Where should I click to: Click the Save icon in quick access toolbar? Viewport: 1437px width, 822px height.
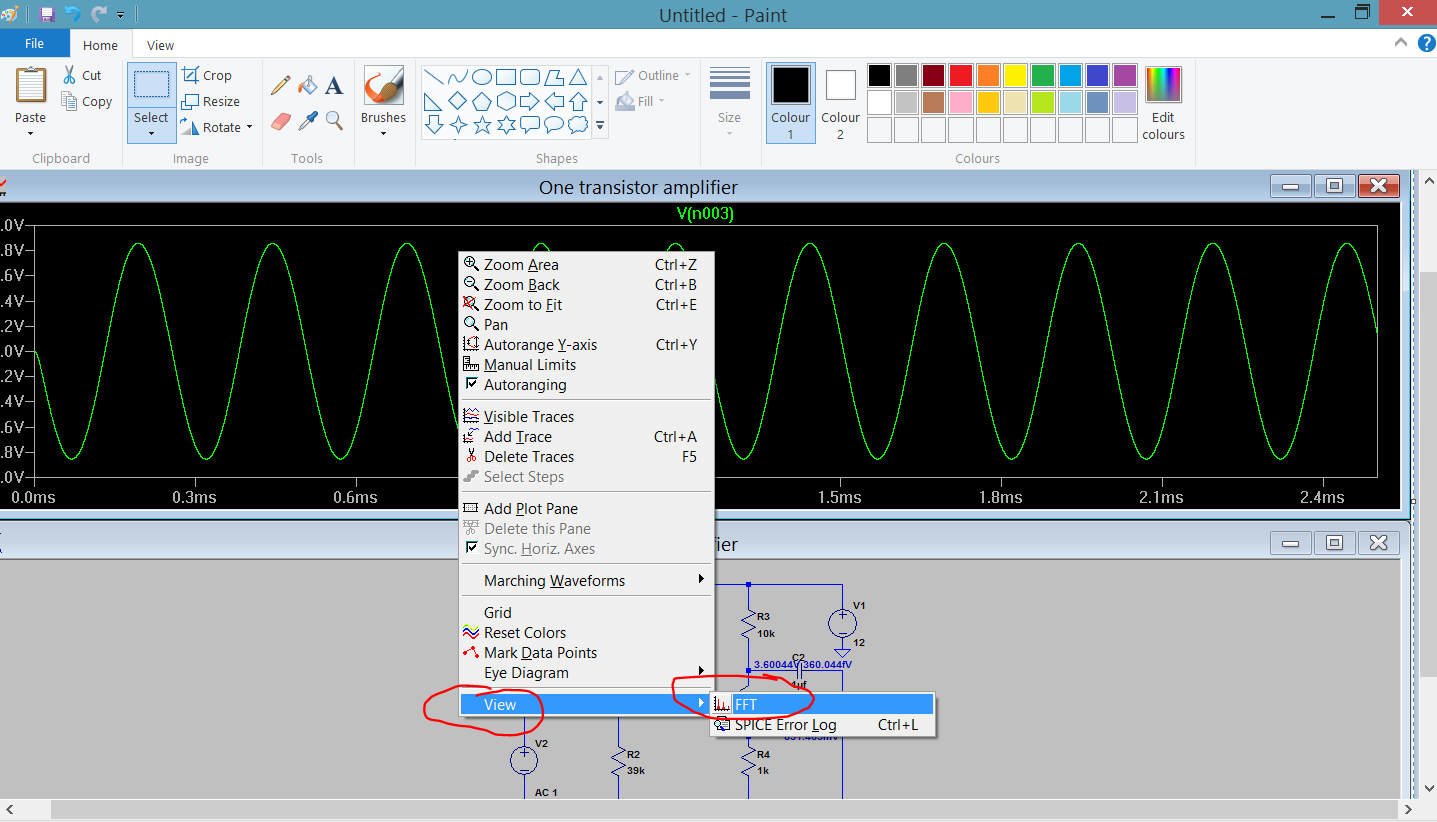pyautogui.click(x=47, y=14)
